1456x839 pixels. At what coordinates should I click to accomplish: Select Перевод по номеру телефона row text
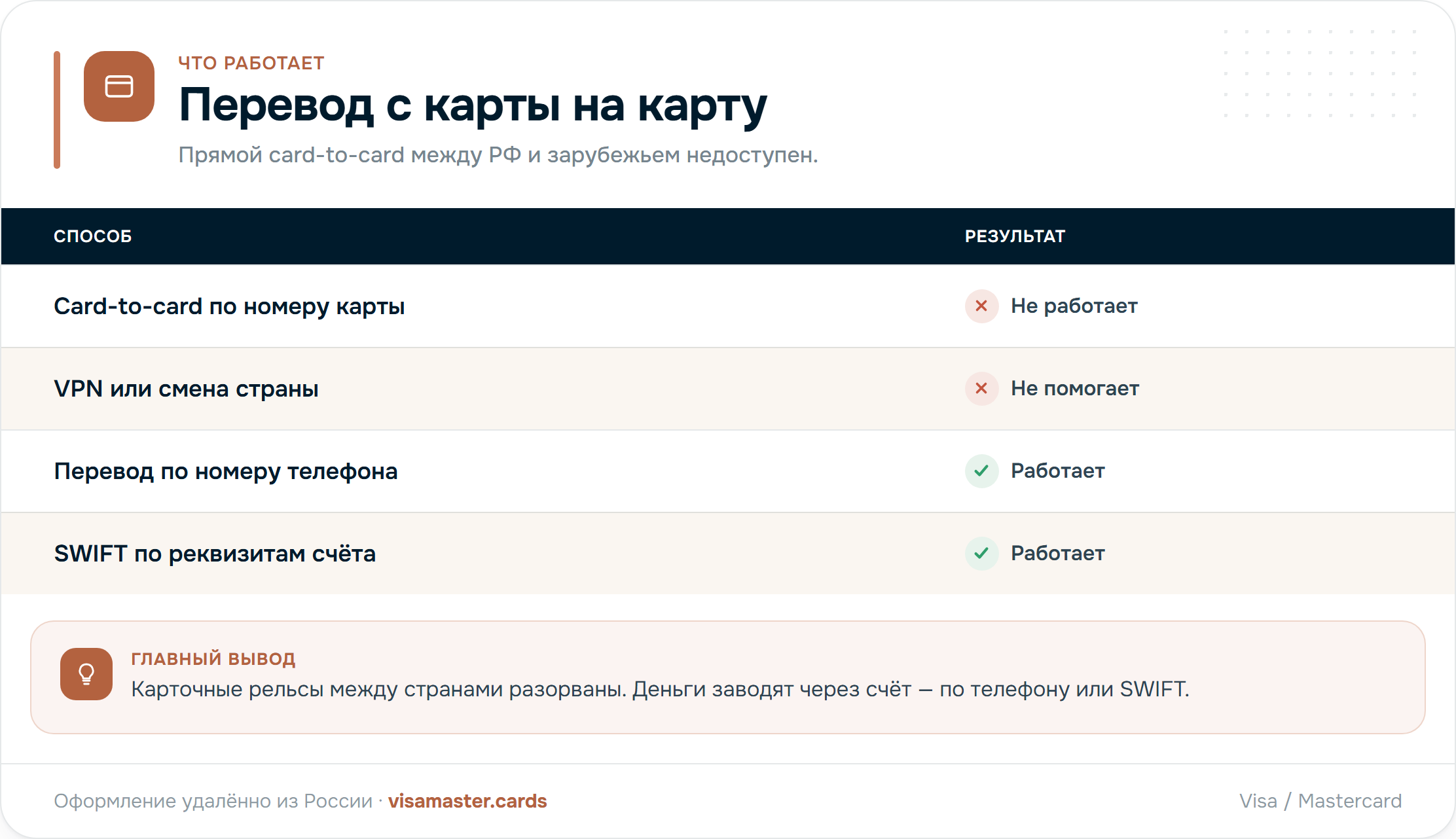click(x=226, y=472)
